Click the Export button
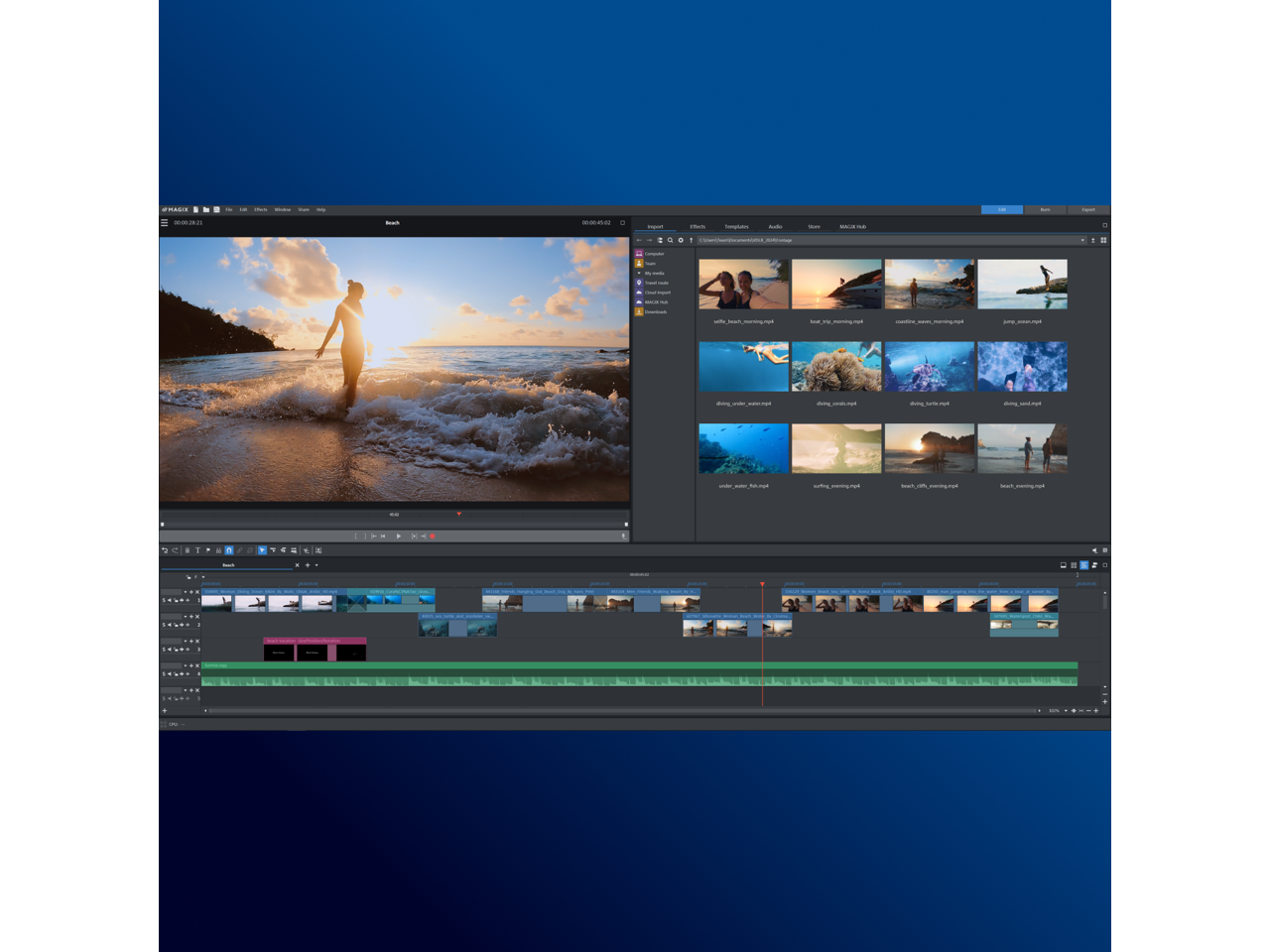Screen dimensions: 1270x952 point(1087,210)
